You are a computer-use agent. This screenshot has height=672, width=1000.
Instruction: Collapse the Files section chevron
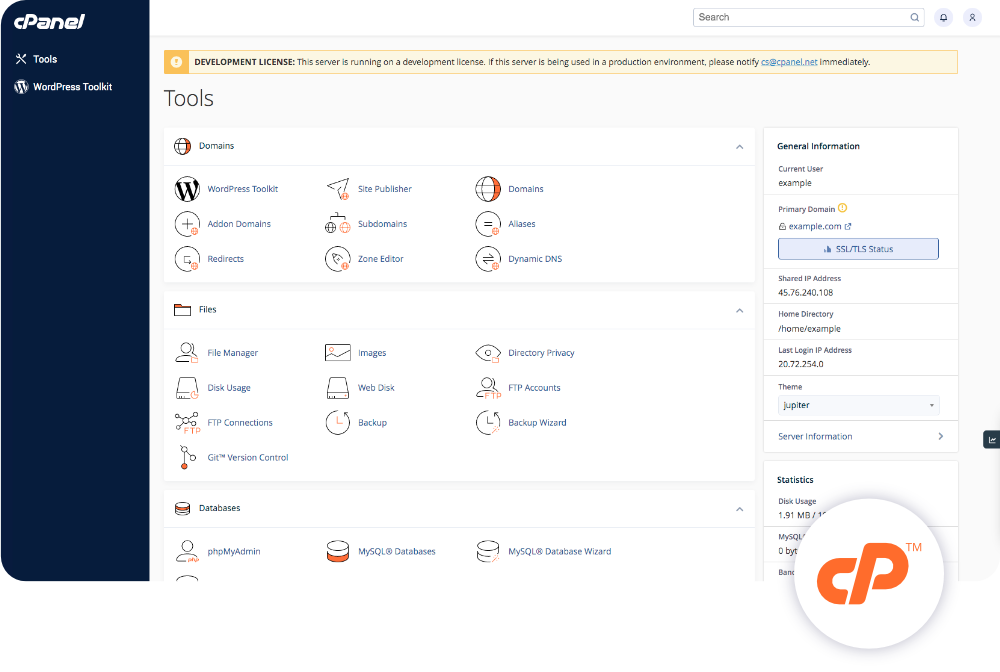coord(740,311)
